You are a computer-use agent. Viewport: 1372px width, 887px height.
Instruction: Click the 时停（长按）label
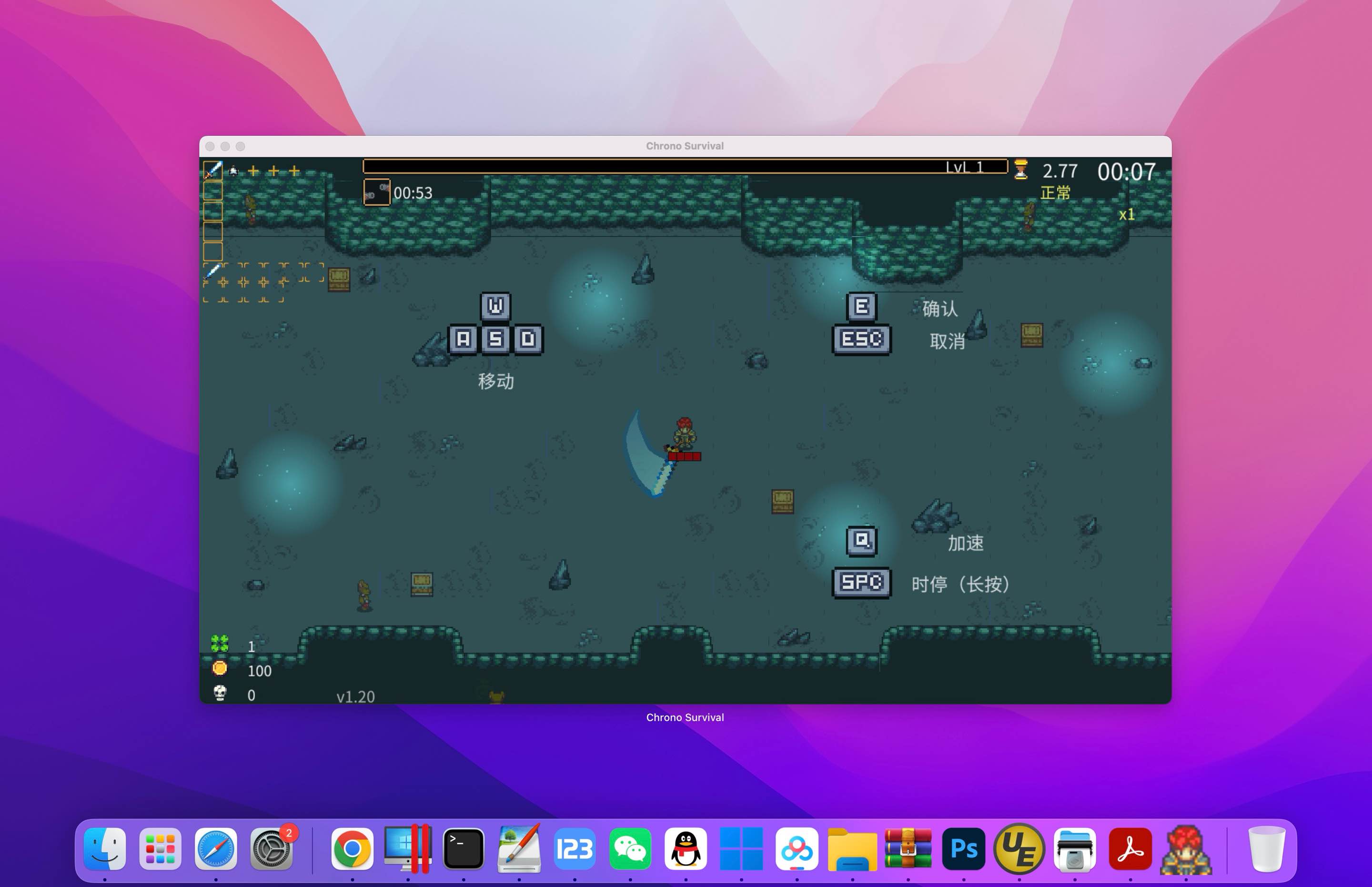[960, 585]
